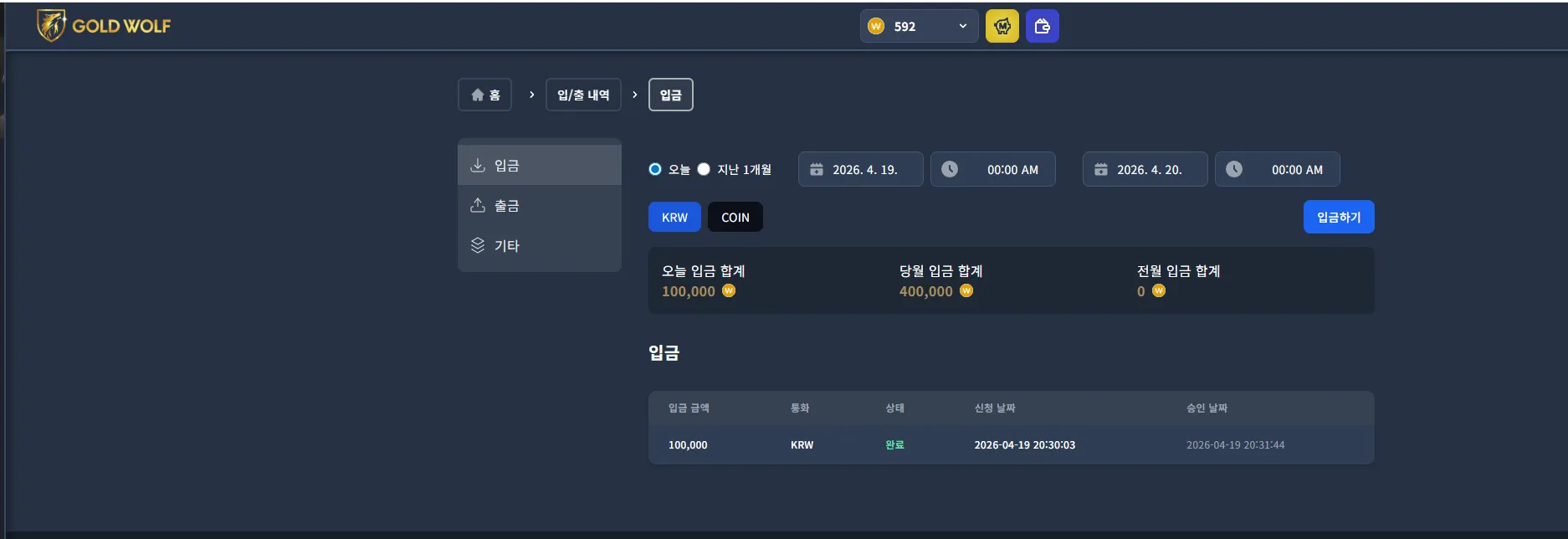Go to 입/출 내역 breadcrumb link
Image resolution: width=1568 pixels, height=539 pixels.
583,95
